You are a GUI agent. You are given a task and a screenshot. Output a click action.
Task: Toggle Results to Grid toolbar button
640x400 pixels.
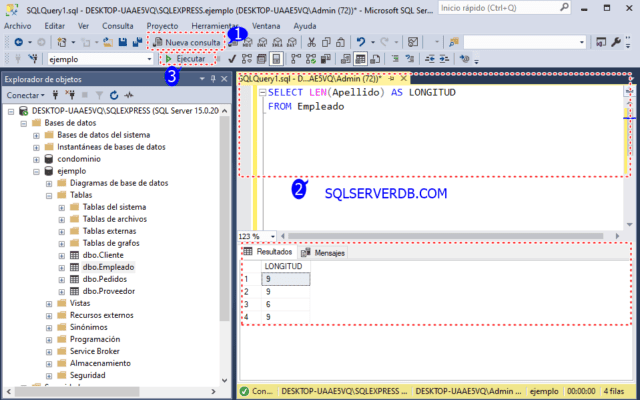click(360, 59)
